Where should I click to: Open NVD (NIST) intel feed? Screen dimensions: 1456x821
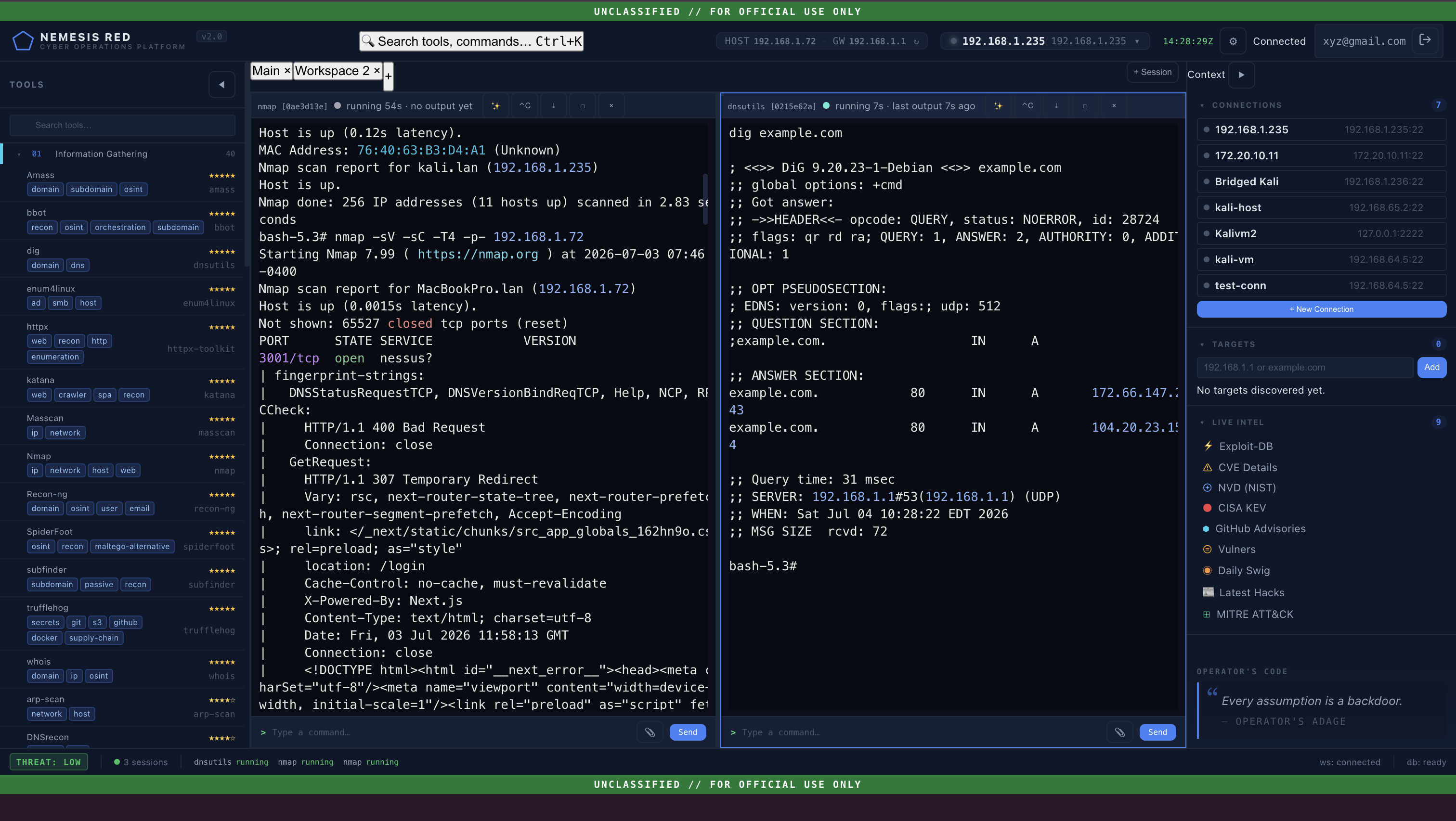(x=1247, y=487)
